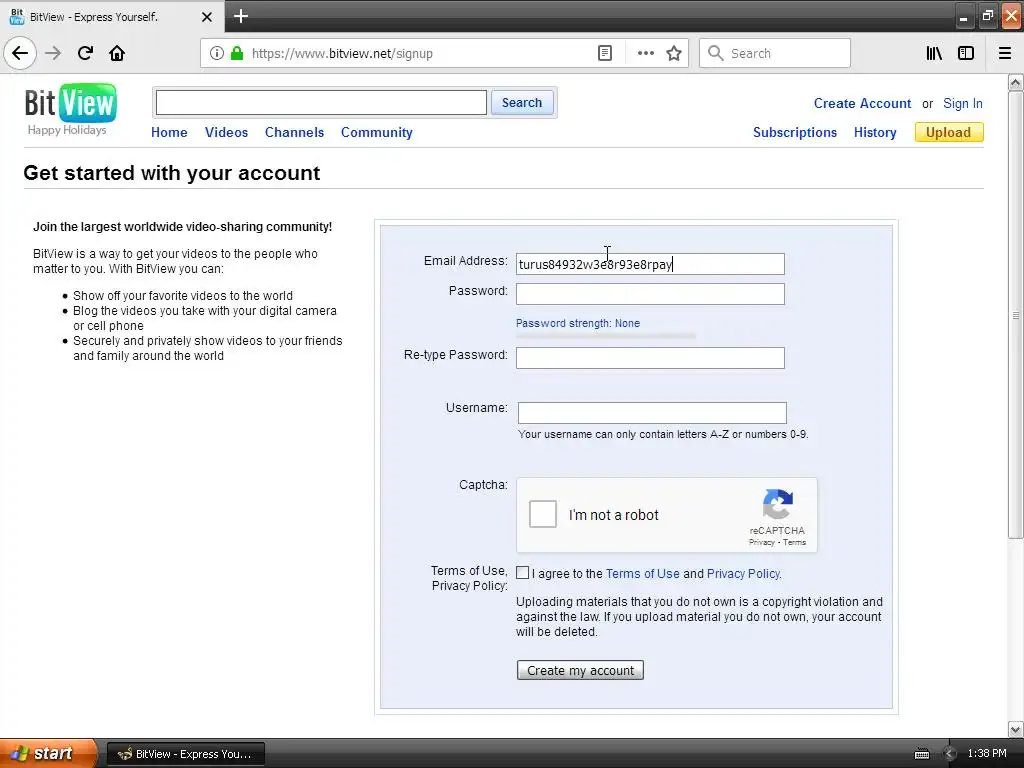The image size is (1024, 768).
Task: Open reCAPTCHA Privacy link
Action: click(761, 542)
